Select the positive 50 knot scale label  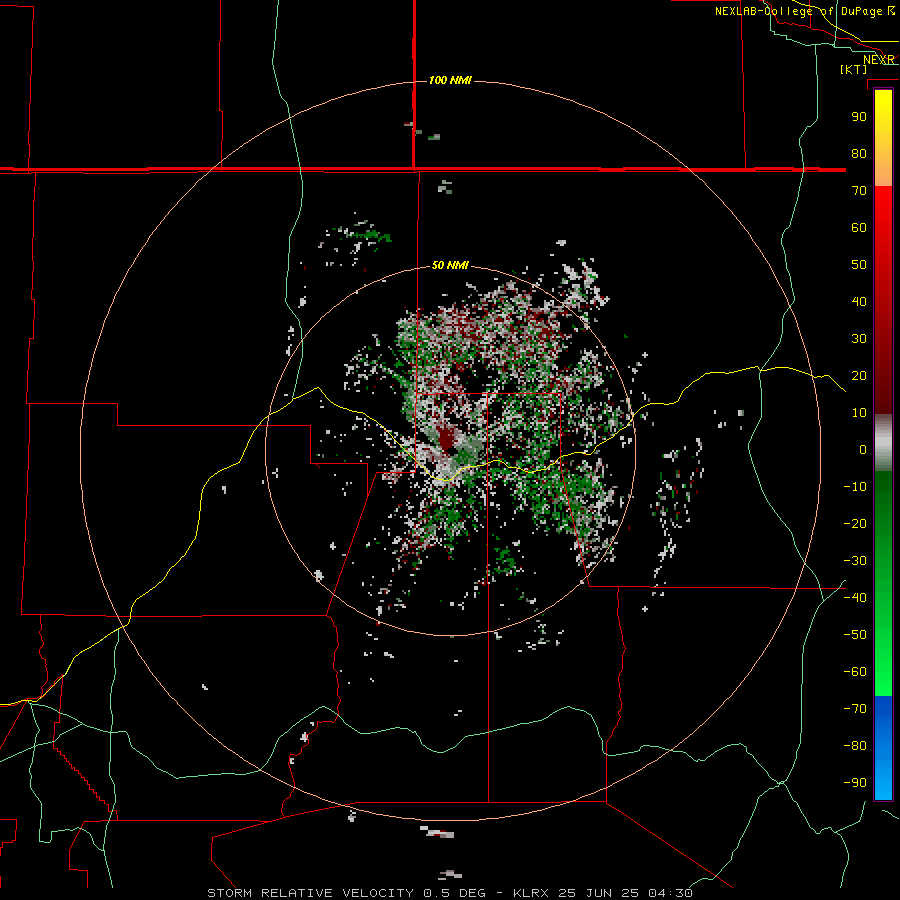(x=859, y=265)
